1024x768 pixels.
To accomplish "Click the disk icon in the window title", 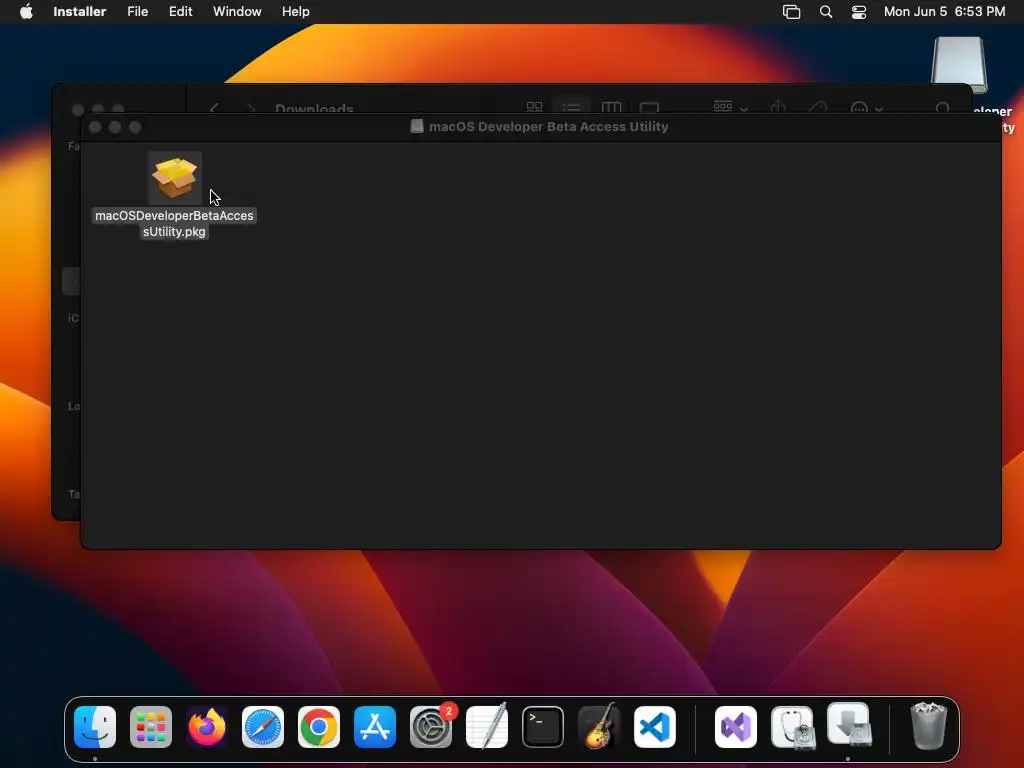I will 417,126.
